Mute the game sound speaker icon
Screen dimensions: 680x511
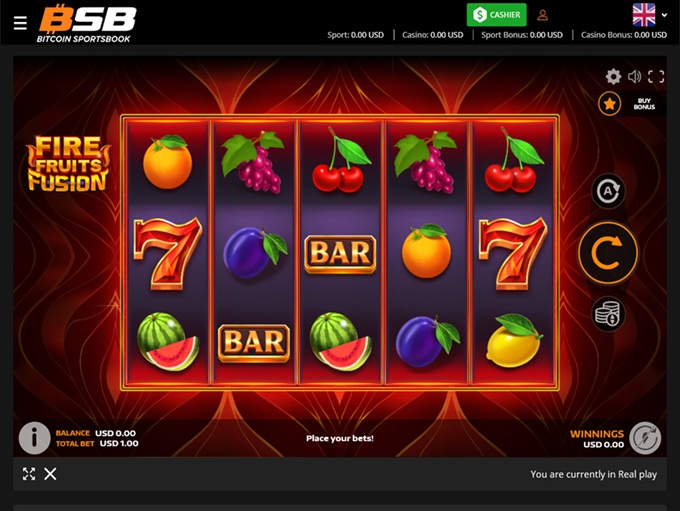[x=634, y=77]
